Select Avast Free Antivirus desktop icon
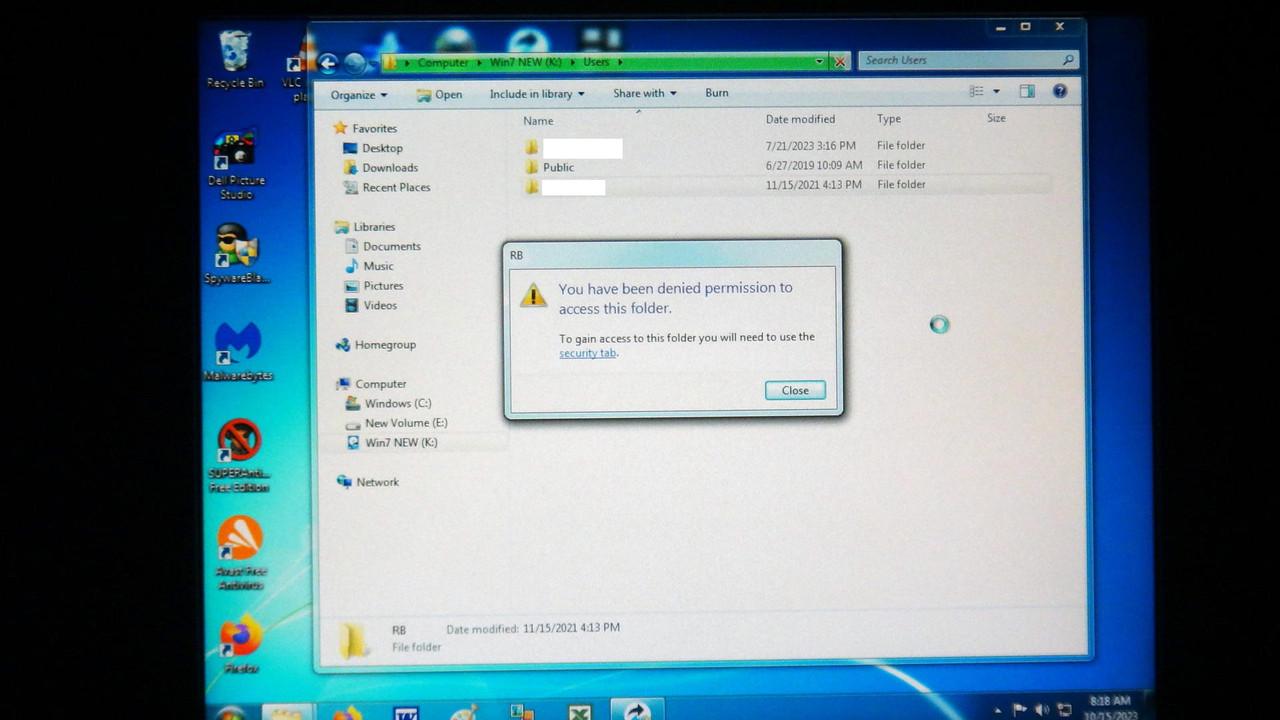 [x=241, y=553]
